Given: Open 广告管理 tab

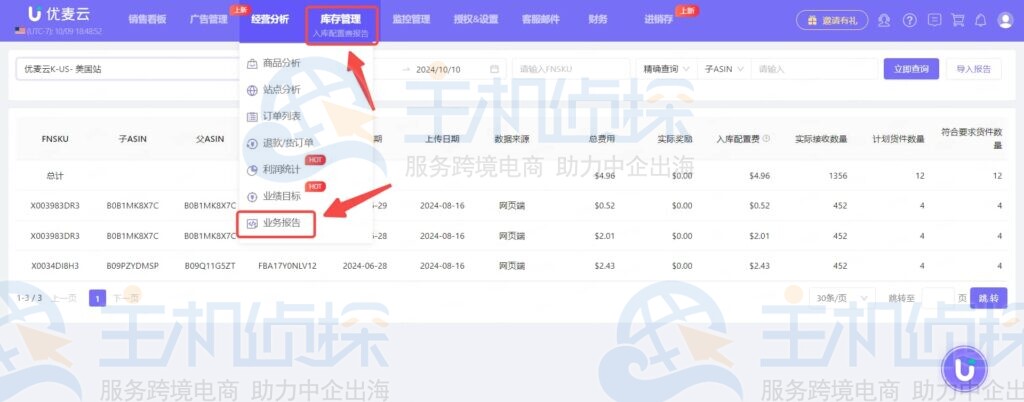Looking at the screenshot, I should (x=208, y=20).
